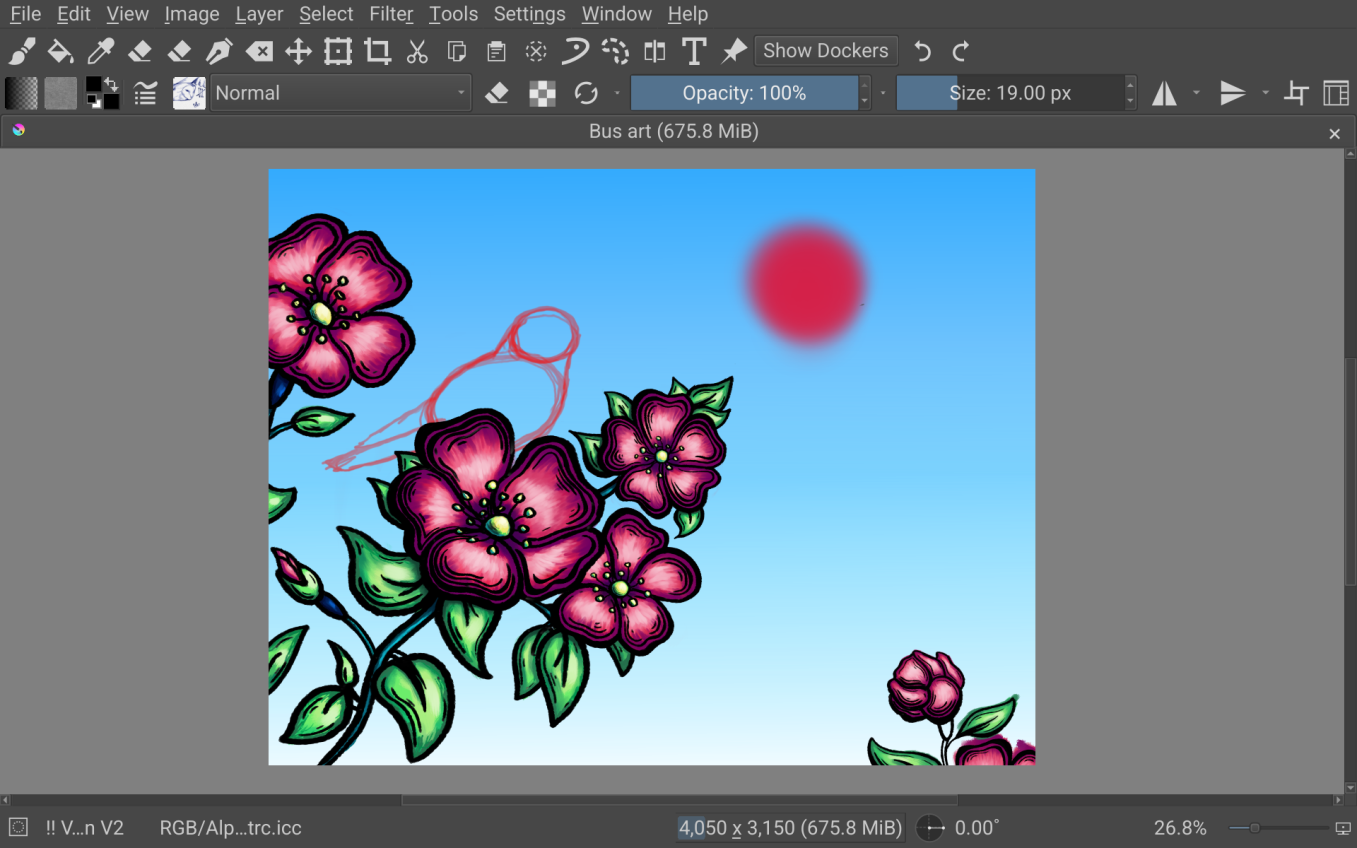Viewport: 1357px width, 848px height.
Task: Pick the Fill bucket tool
Action: coord(61,51)
